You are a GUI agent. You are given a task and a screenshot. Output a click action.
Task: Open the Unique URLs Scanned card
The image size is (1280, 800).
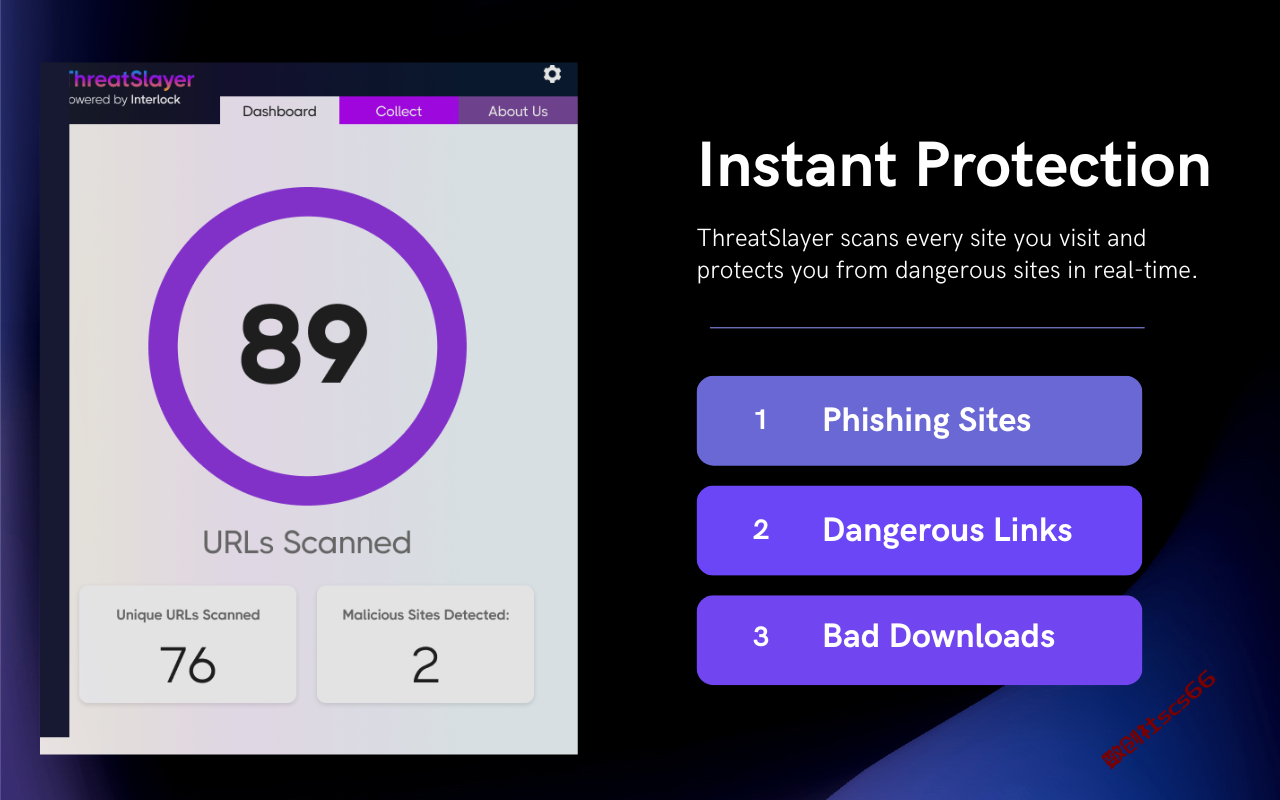(x=188, y=644)
